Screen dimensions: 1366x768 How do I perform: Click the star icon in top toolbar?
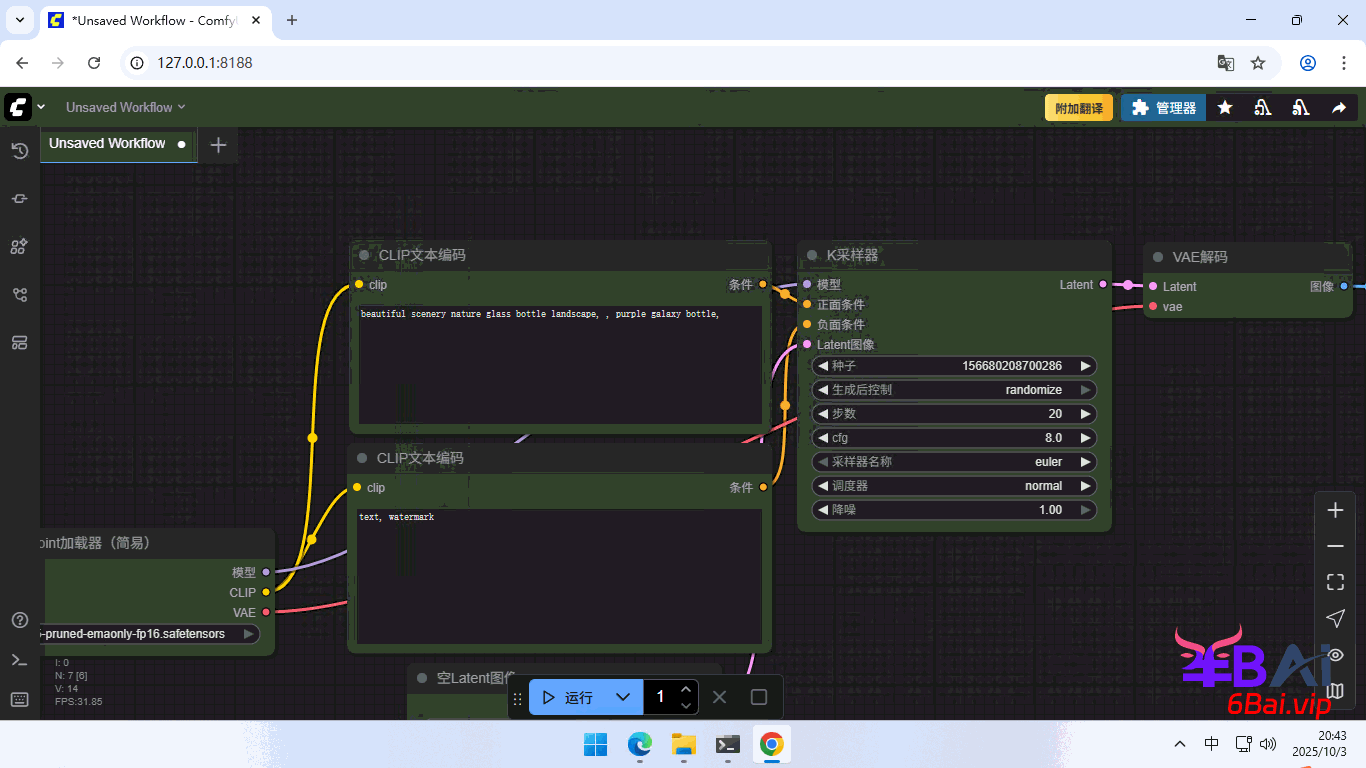point(1225,108)
